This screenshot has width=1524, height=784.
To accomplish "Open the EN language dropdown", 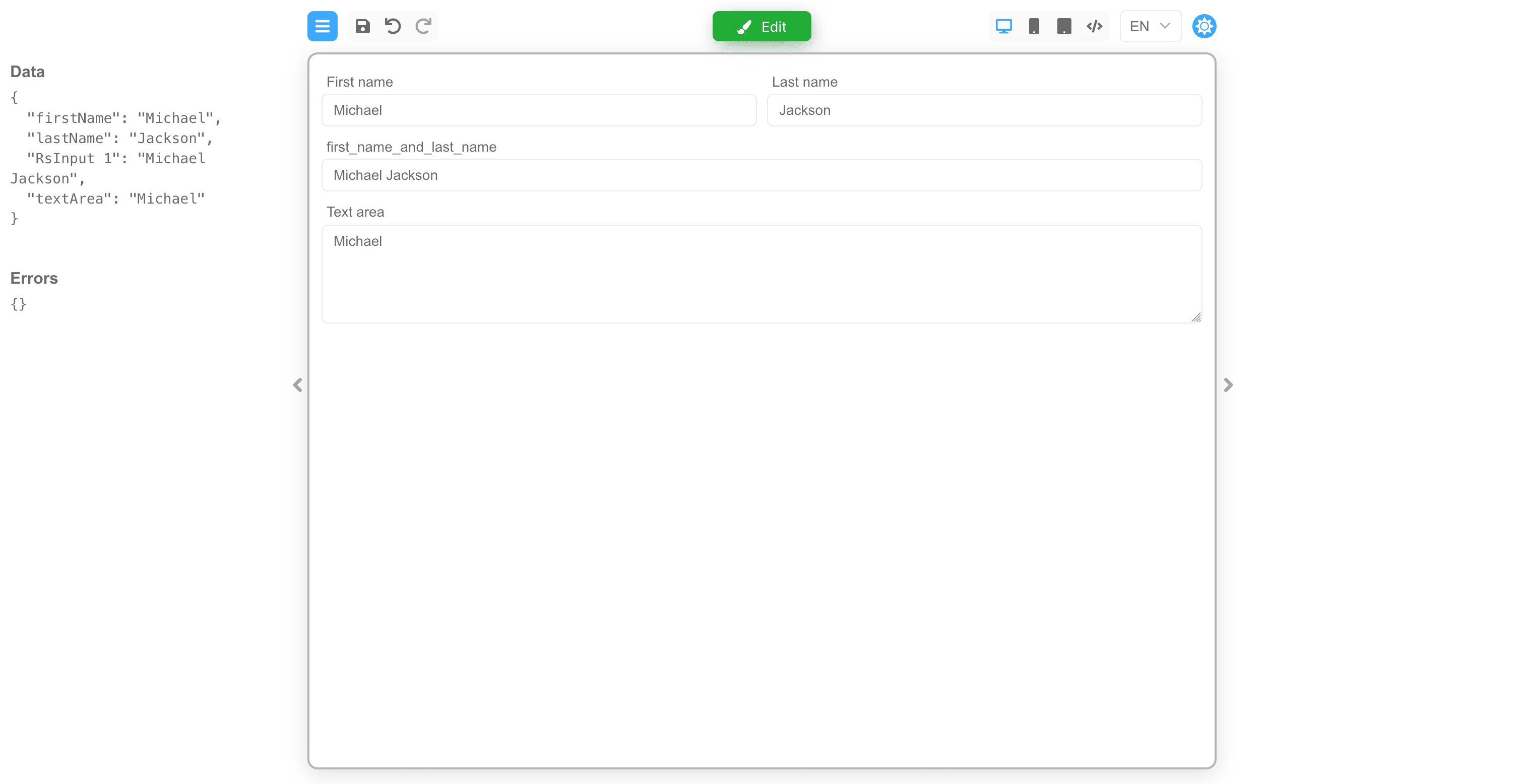I will (x=1150, y=26).
